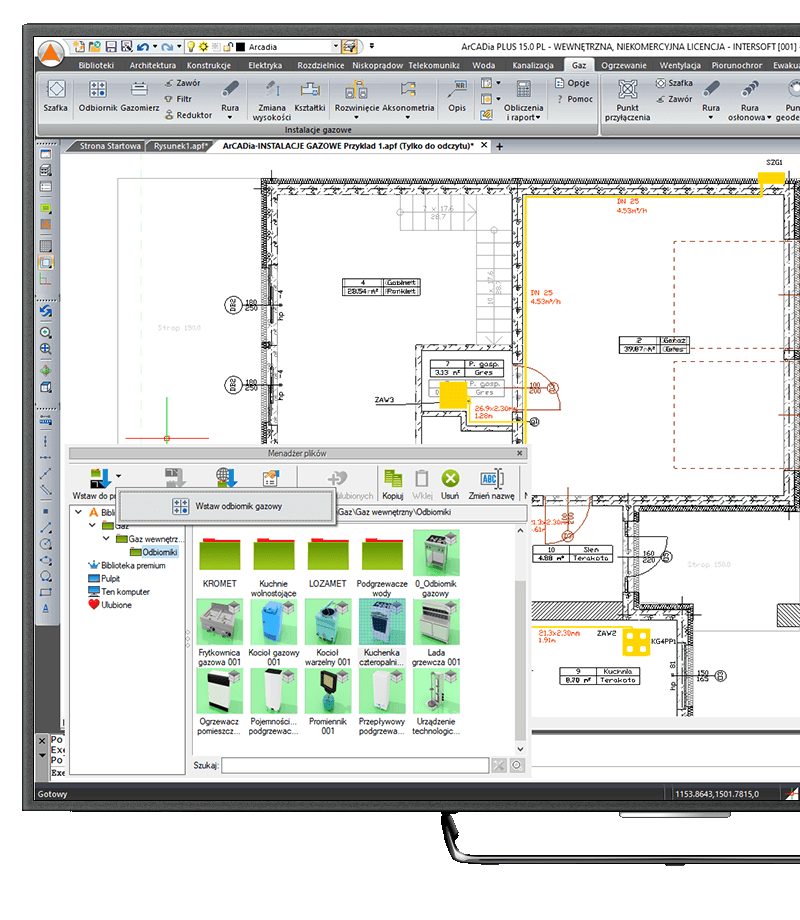Click the Undo arrow icon
This screenshot has width=800, height=920.
pos(143,46)
